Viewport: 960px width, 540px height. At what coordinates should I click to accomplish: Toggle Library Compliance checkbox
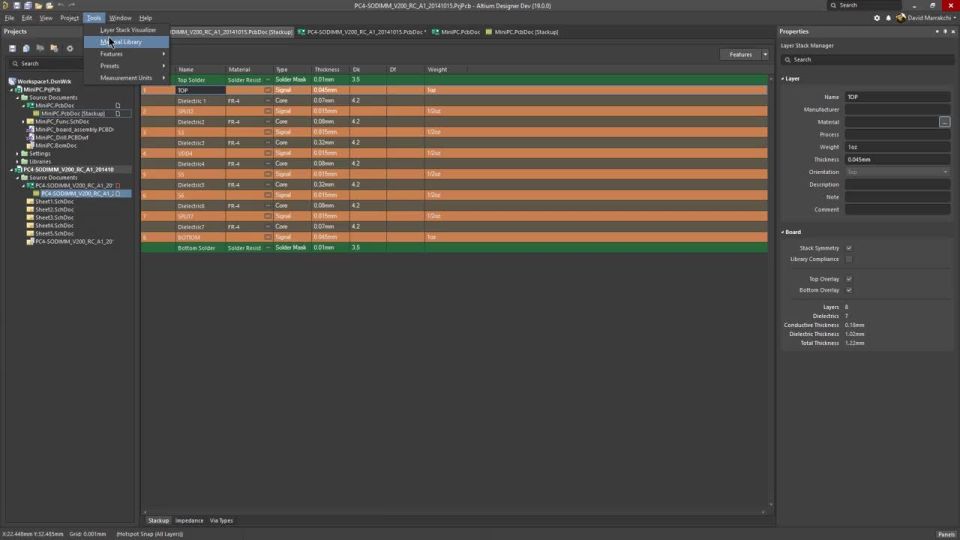849,259
